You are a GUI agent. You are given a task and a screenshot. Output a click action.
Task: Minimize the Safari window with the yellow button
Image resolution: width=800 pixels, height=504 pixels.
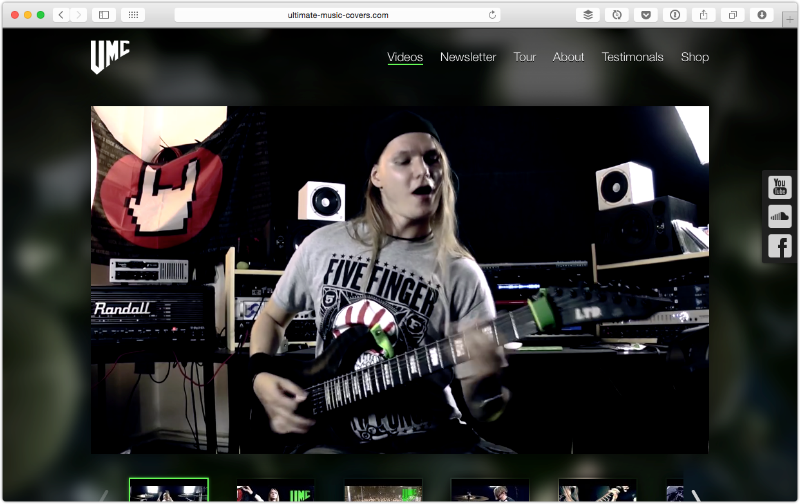28,15
